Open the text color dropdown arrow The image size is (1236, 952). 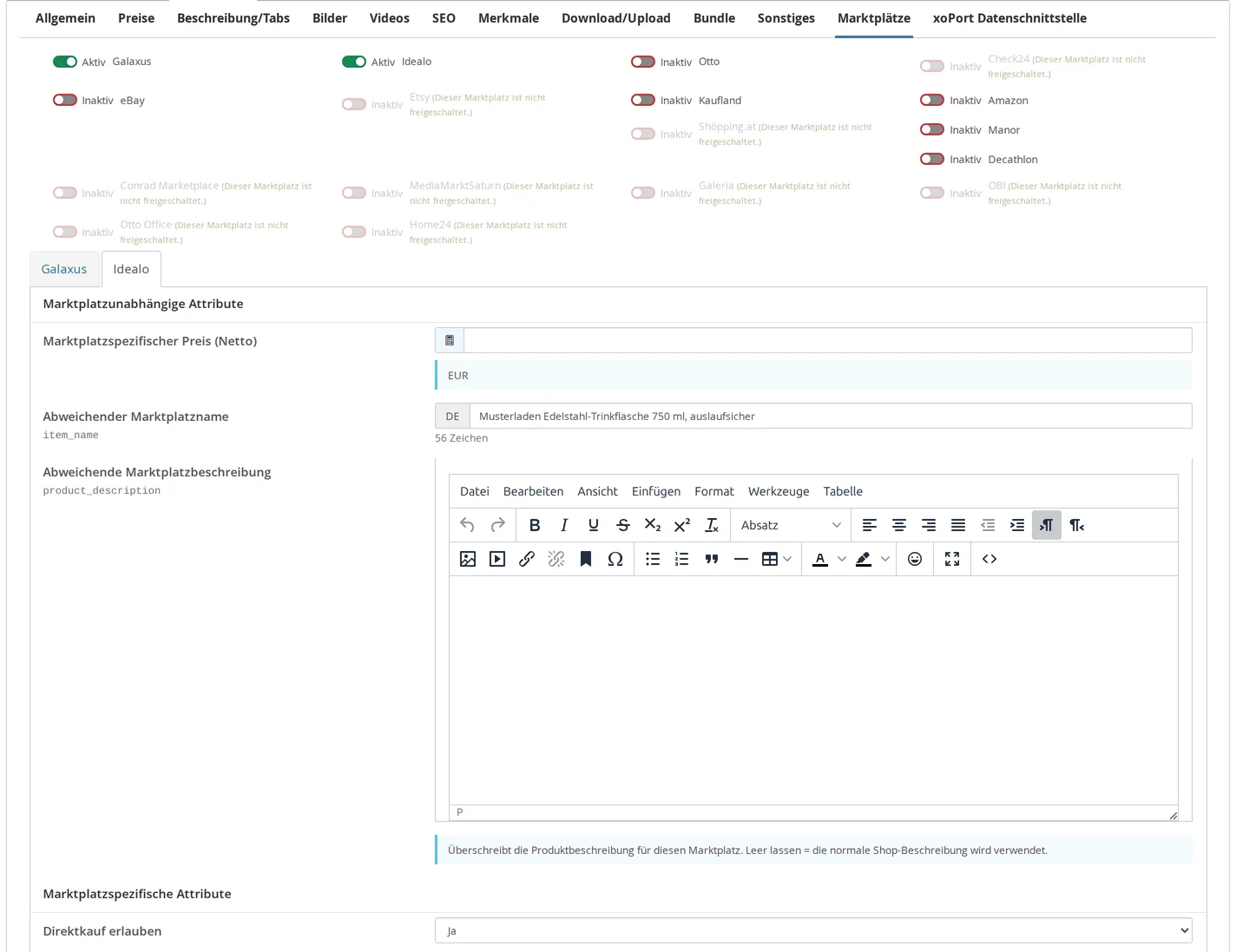pyautogui.click(x=841, y=559)
